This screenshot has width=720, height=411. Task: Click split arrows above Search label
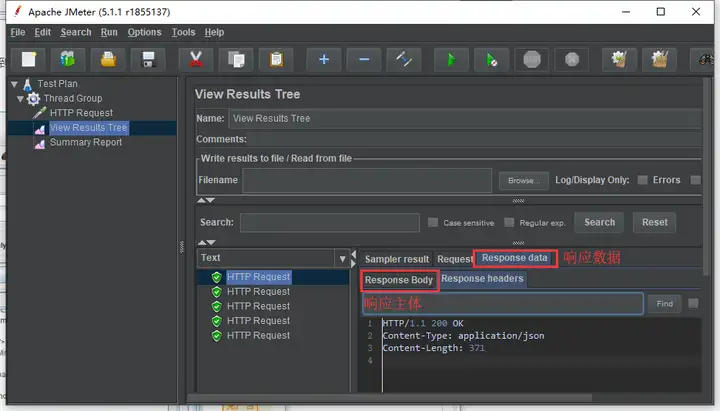[206, 200]
